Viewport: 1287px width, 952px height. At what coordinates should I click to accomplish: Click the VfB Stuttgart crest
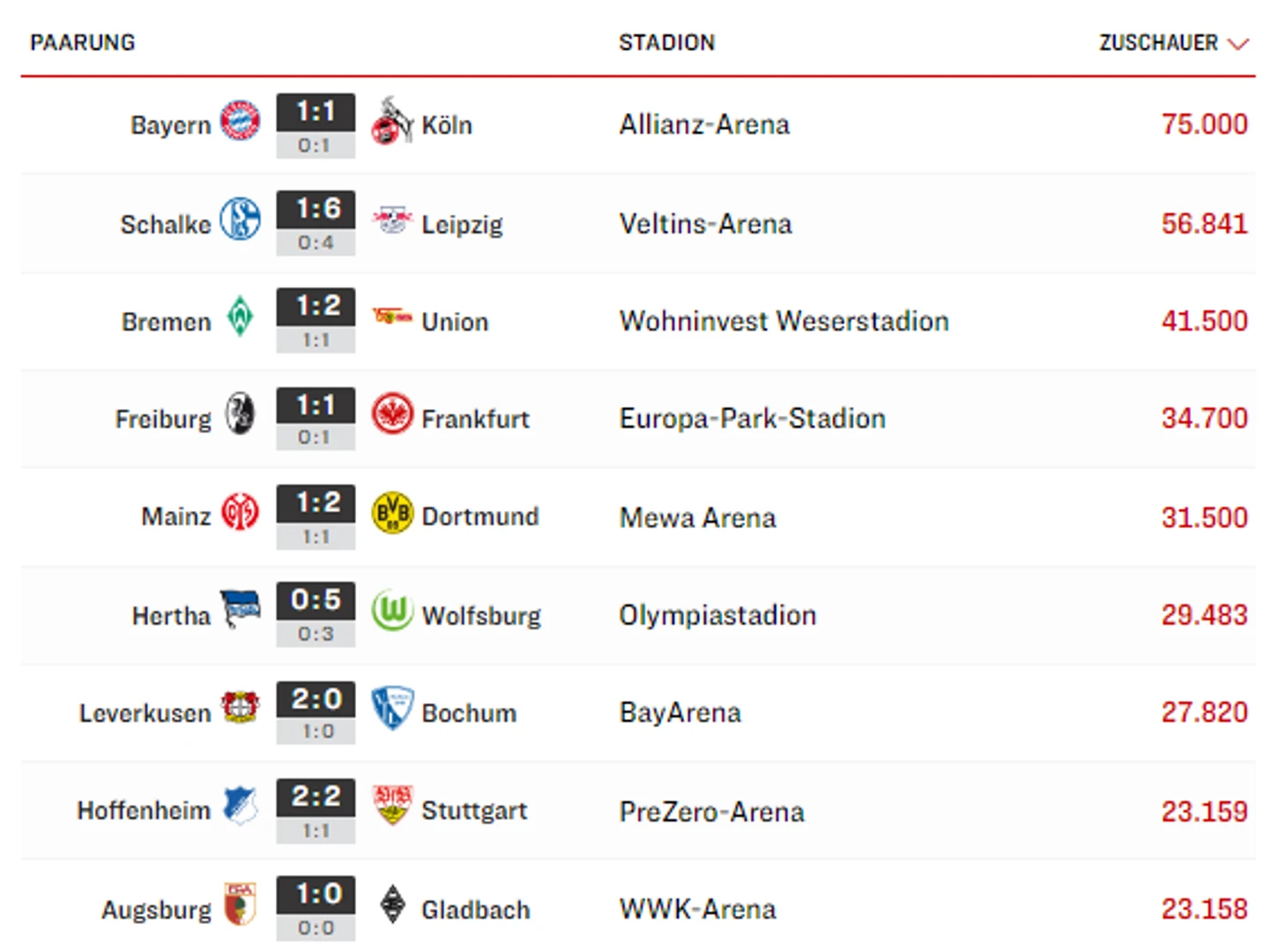click(x=392, y=805)
